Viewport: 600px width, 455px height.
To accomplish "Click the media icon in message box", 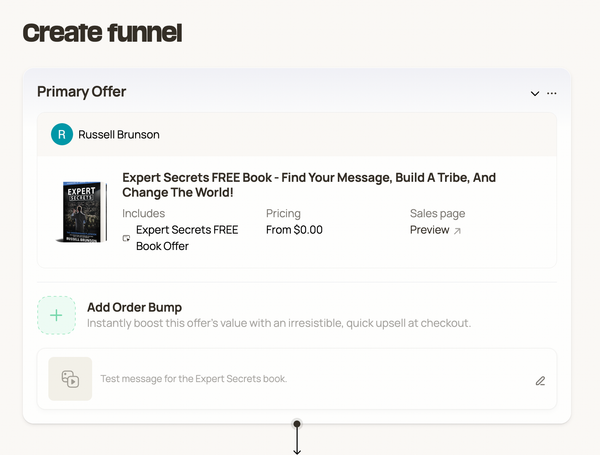I will click(x=70, y=379).
